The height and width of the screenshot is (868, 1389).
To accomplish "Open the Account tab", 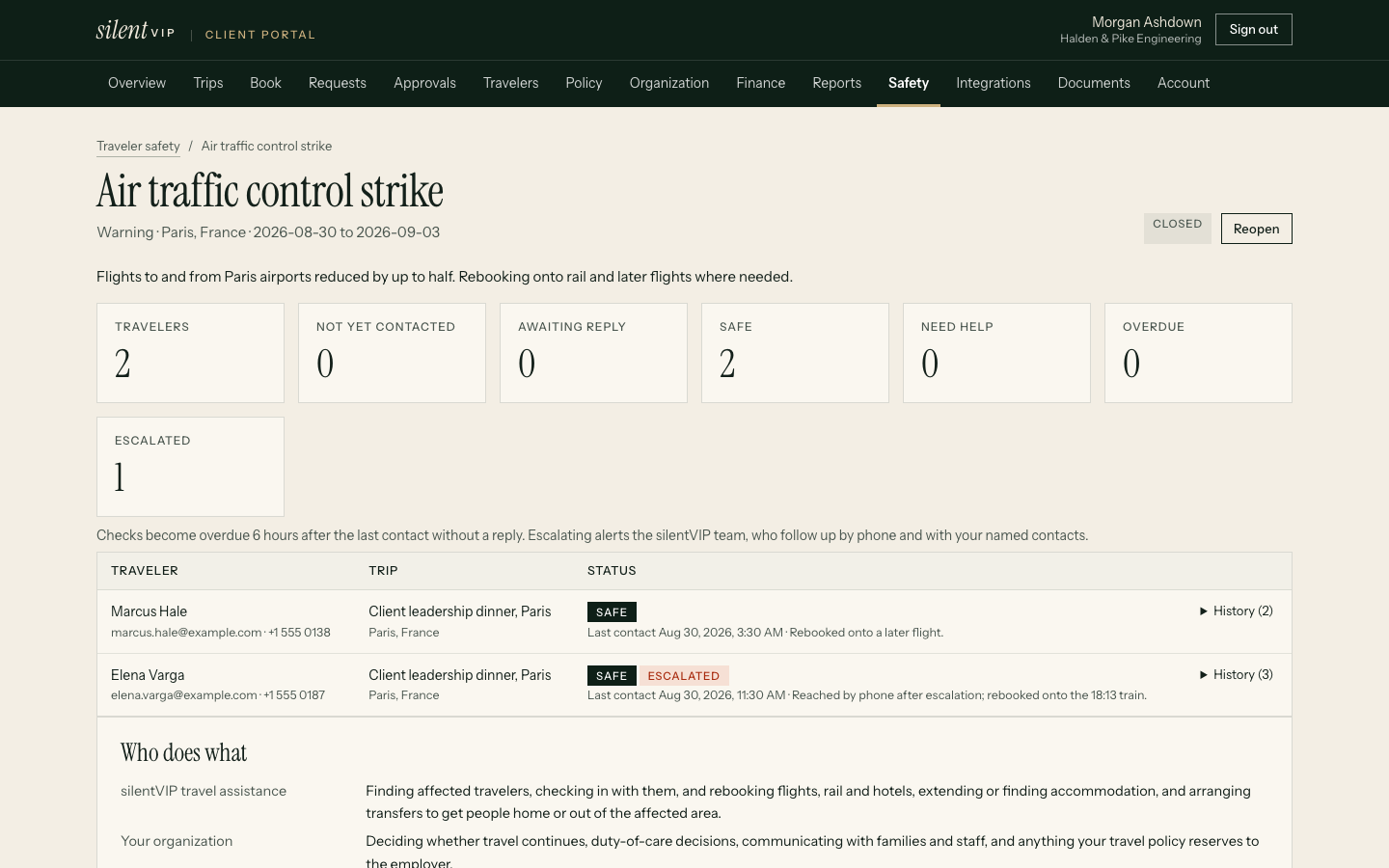I will tap(1184, 83).
